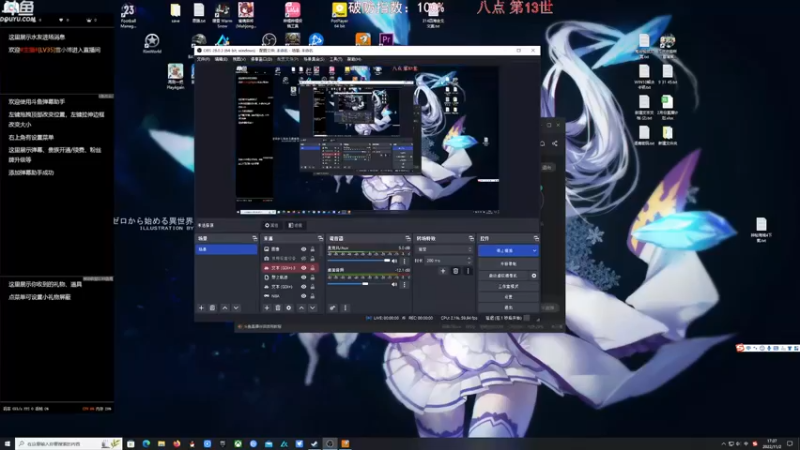The height and width of the screenshot is (450, 800).
Task: Open 设置 button in controls panel
Action: coord(508,296)
